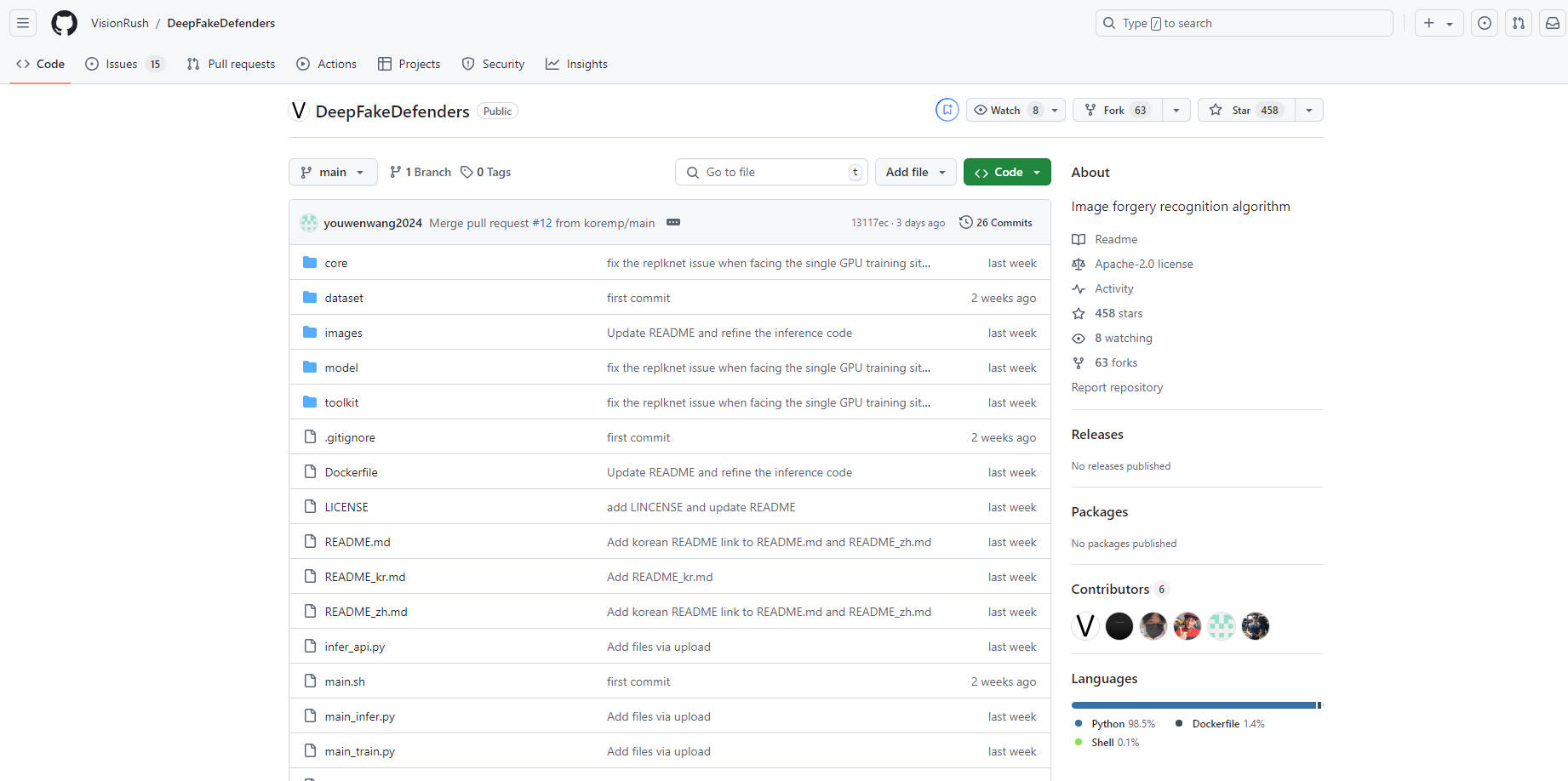Expand the green Code dropdown button
This screenshot has height=781, width=1568.
1007,172
